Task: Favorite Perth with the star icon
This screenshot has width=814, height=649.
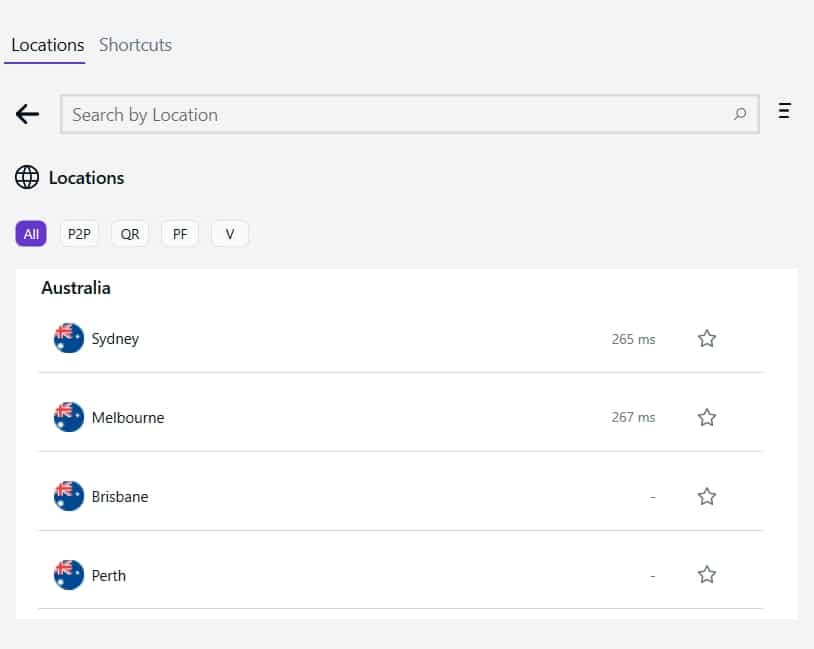Action: click(x=707, y=575)
